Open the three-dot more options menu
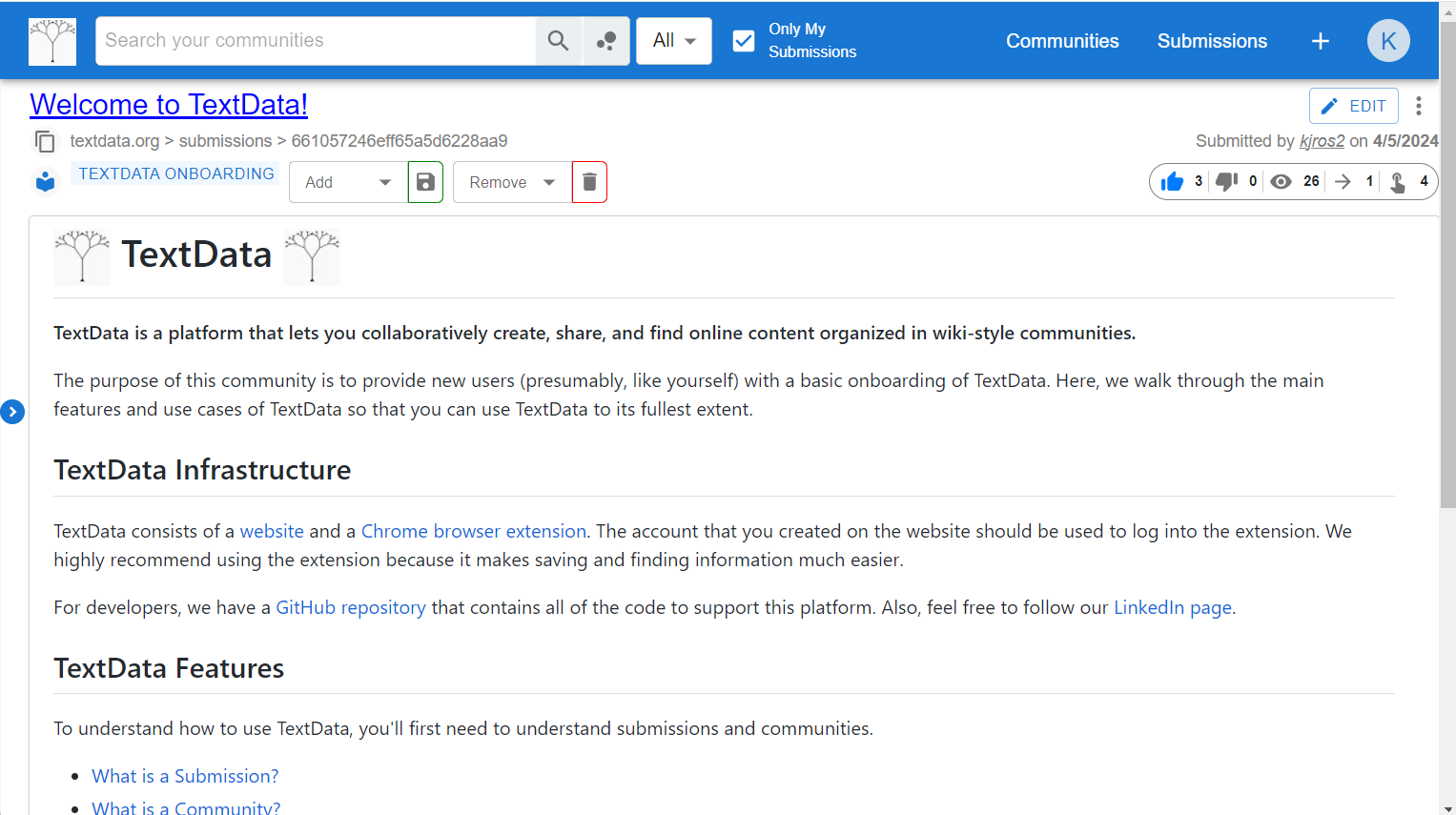This screenshot has width=1456, height=815. point(1419,106)
